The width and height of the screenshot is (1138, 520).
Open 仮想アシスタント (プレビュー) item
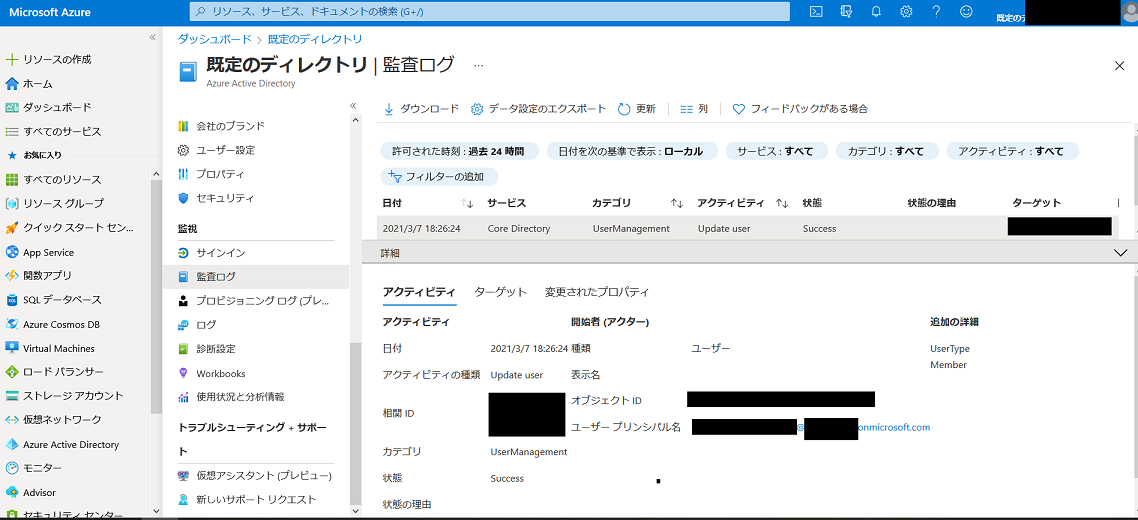pyautogui.click(x=255, y=476)
